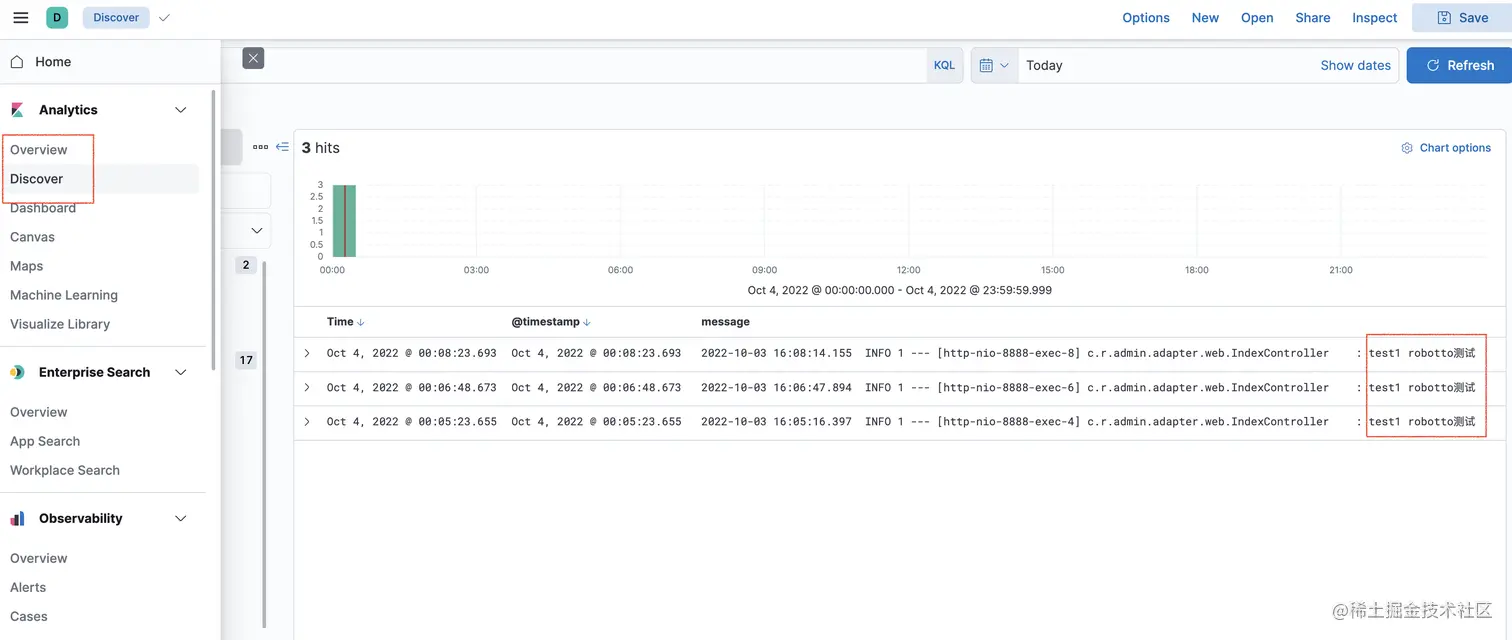Screen dimensions: 1512x640
Task: Click the Today time range
Action: coord(1044,65)
